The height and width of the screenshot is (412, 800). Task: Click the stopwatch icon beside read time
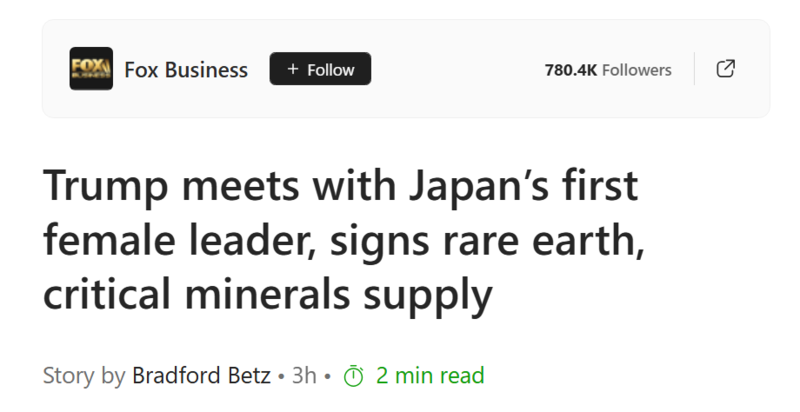[x=353, y=377]
